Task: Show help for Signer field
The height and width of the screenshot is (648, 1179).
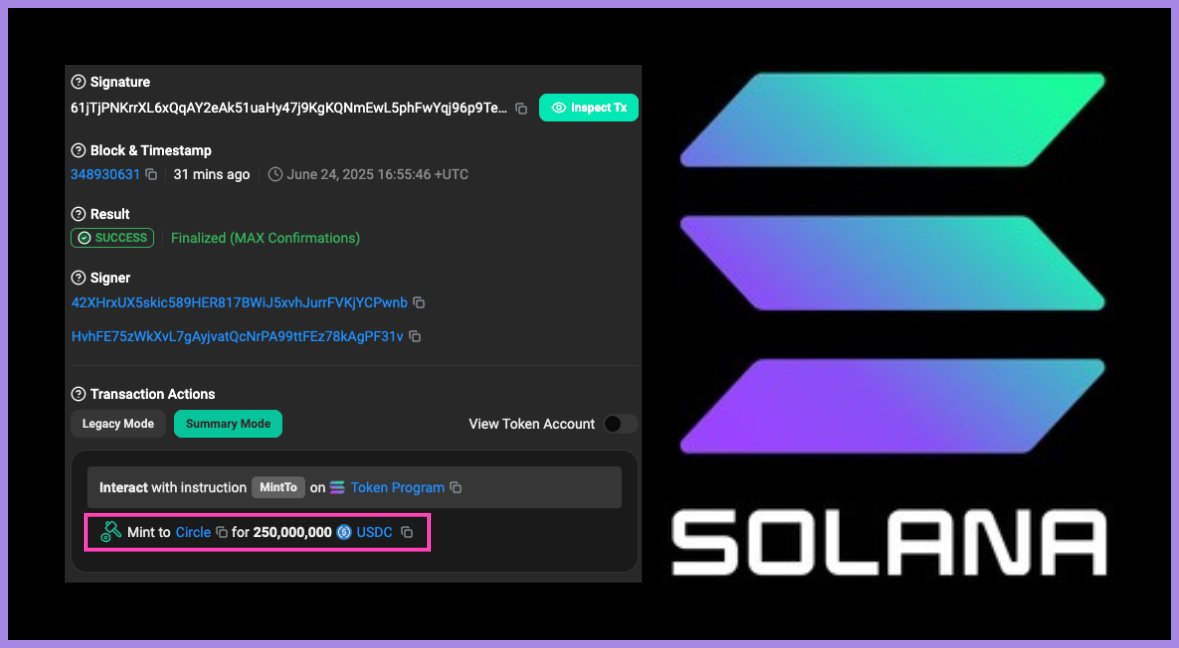Action: pyautogui.click(x=78, y=278)
